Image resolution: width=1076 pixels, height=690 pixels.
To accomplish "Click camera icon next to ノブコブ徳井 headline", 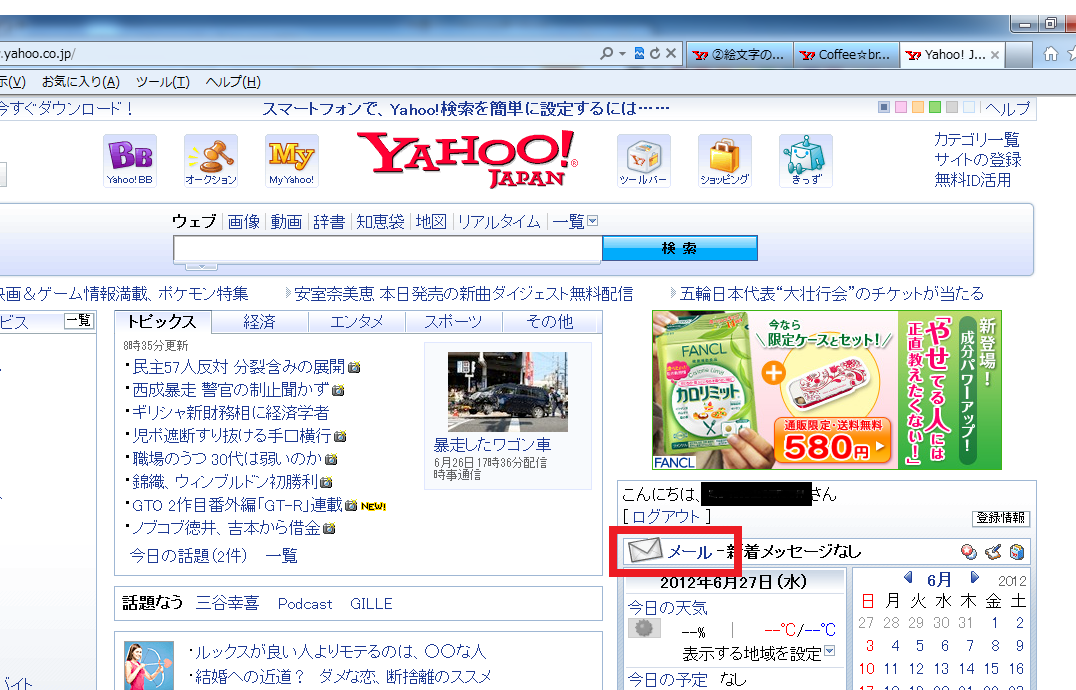I will pos(329,529).
